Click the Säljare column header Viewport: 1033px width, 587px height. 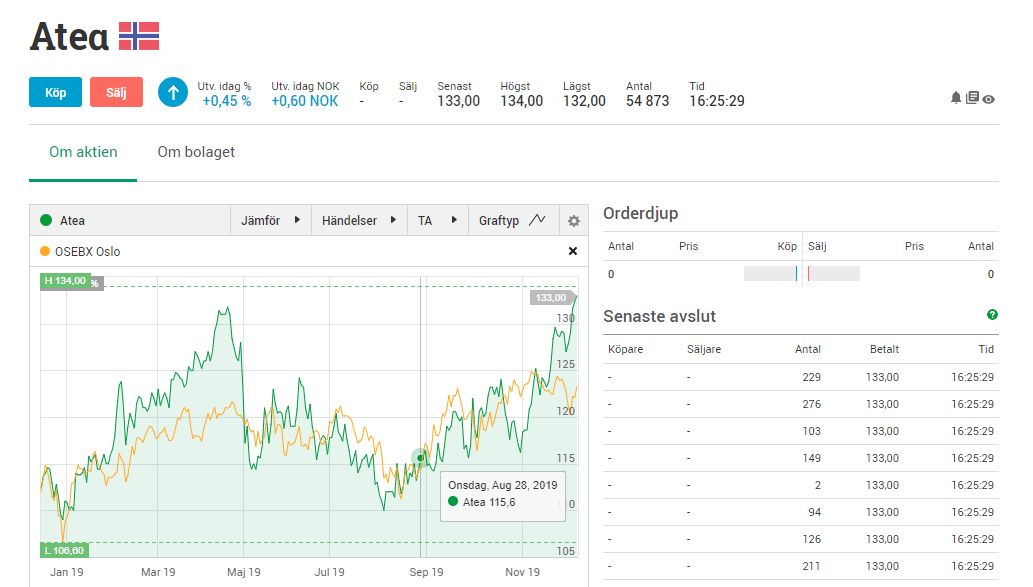(704, 349)
